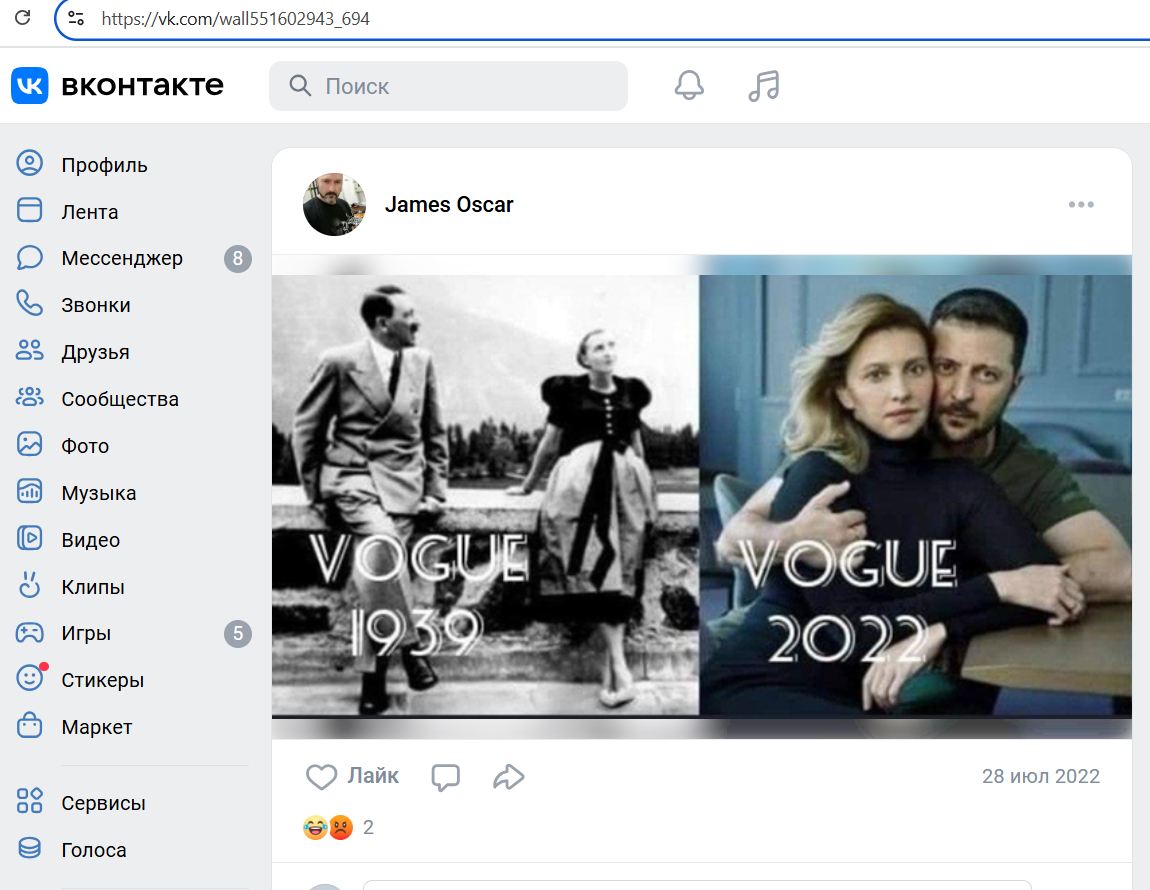The width and height of the screenshot is (1150, 890).
Task: Open the Стикеры smiley icon
Action: [x=30, y=679]
